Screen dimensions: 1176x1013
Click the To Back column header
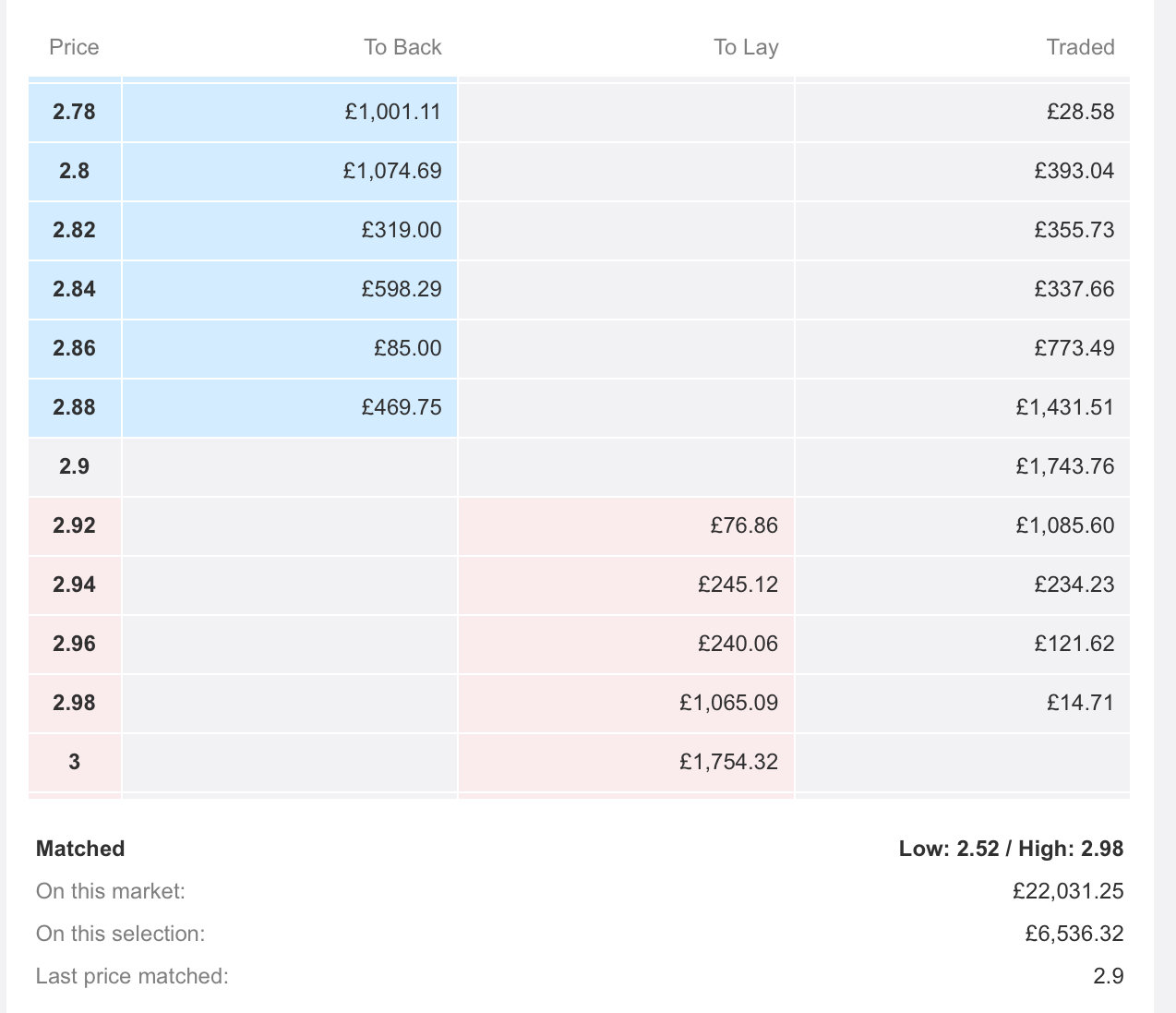[x=402, y=47]
